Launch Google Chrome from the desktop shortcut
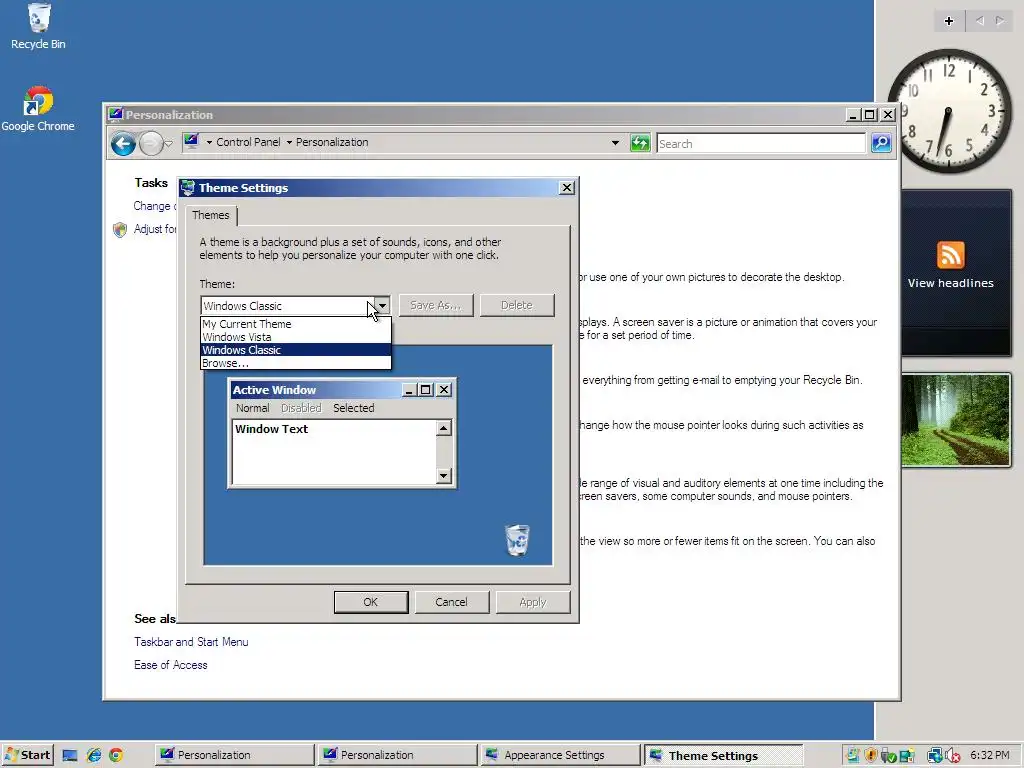This screenshot has height=768, width=1024. [38, 108]
